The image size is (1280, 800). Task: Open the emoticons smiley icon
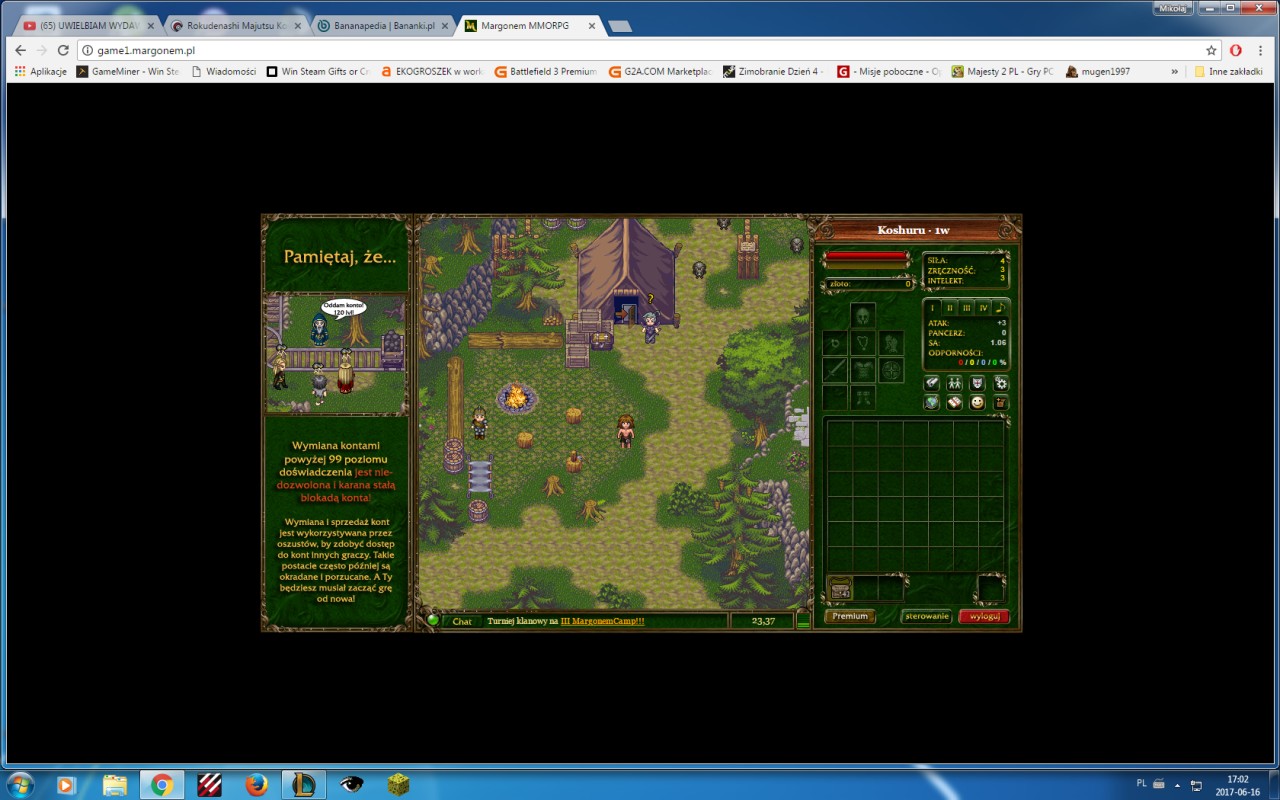pyautogui.click(x=977, y=402)
